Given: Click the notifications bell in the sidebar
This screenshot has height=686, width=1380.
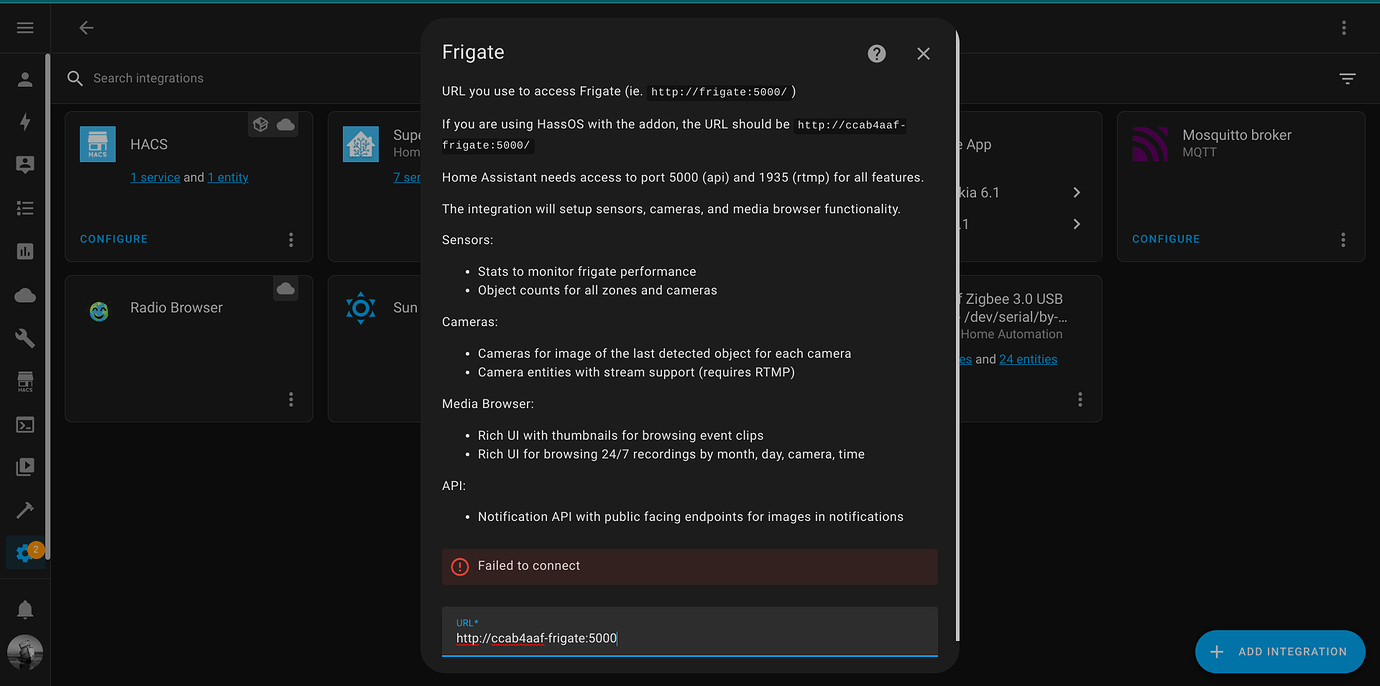Looking at the screenshot, I should pos(25,609).
